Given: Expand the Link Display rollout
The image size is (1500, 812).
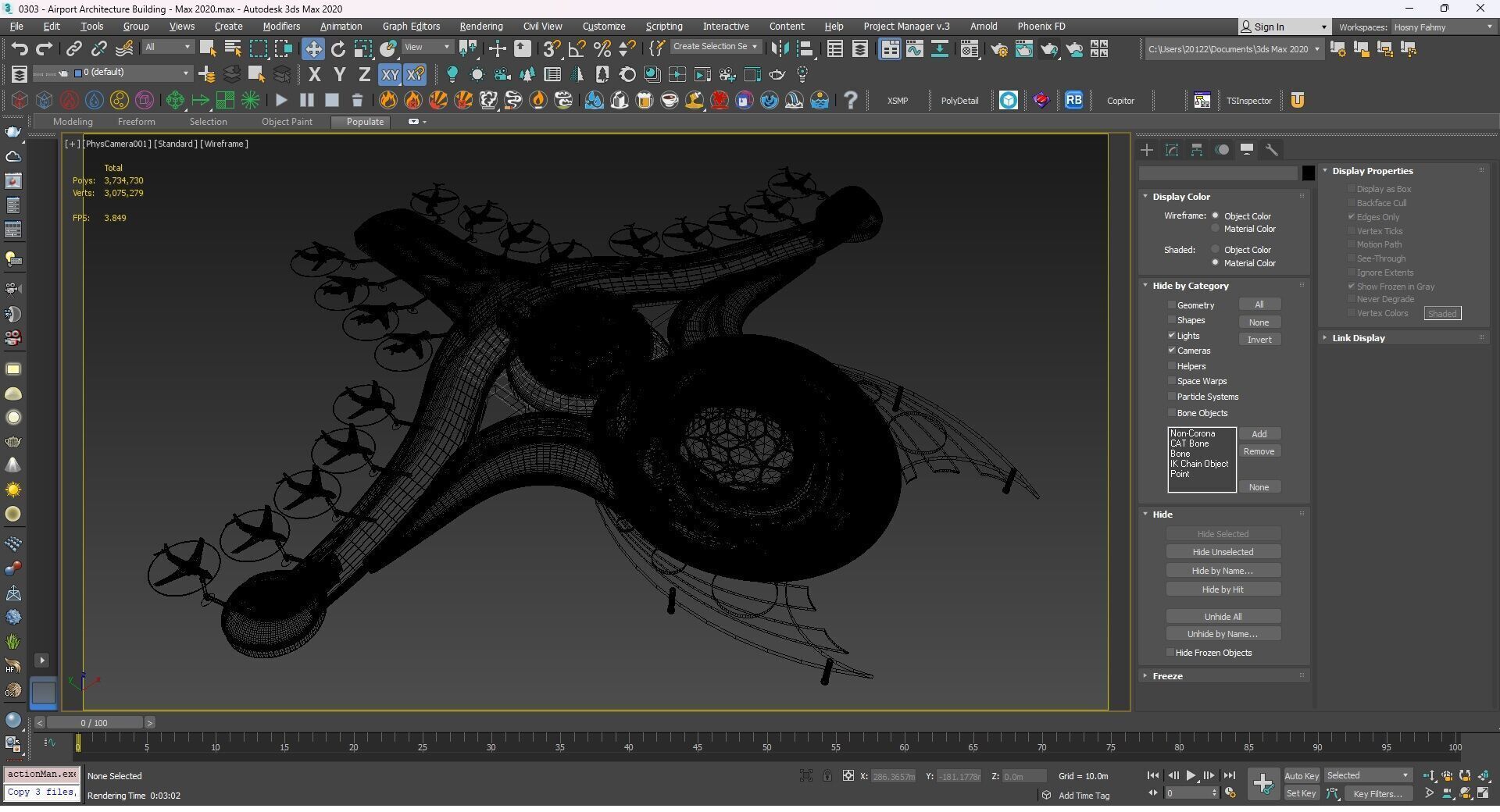Looking at the screenshot, I should click(x=1358, y=338).
